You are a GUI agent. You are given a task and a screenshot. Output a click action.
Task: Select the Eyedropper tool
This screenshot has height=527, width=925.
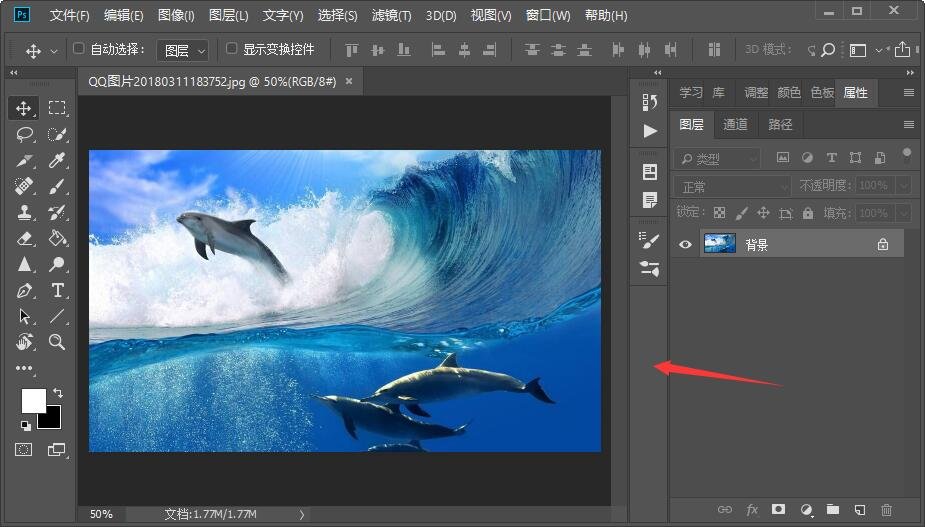tap(57, 161)
